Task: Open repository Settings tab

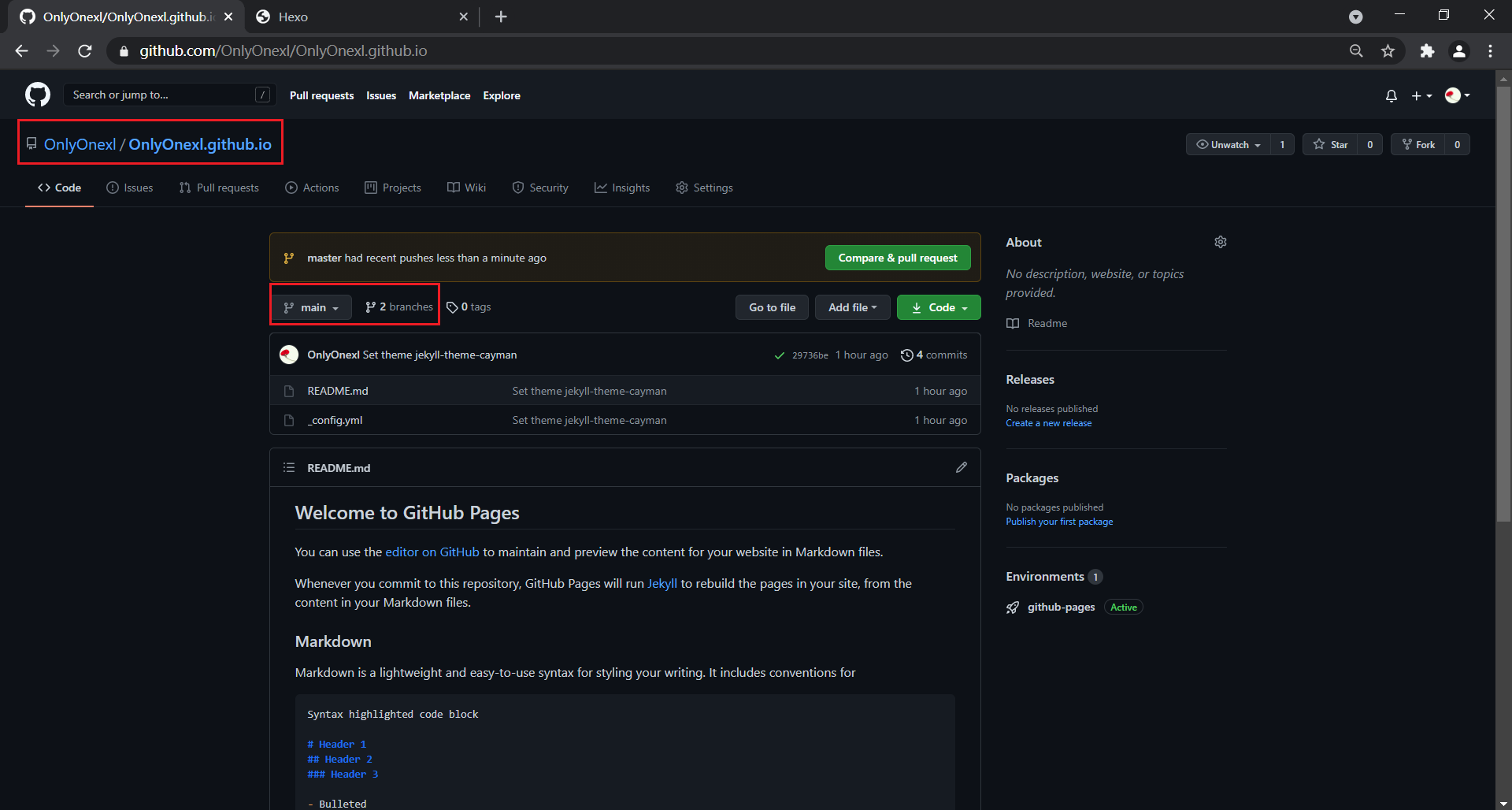Action: point(704,188)
